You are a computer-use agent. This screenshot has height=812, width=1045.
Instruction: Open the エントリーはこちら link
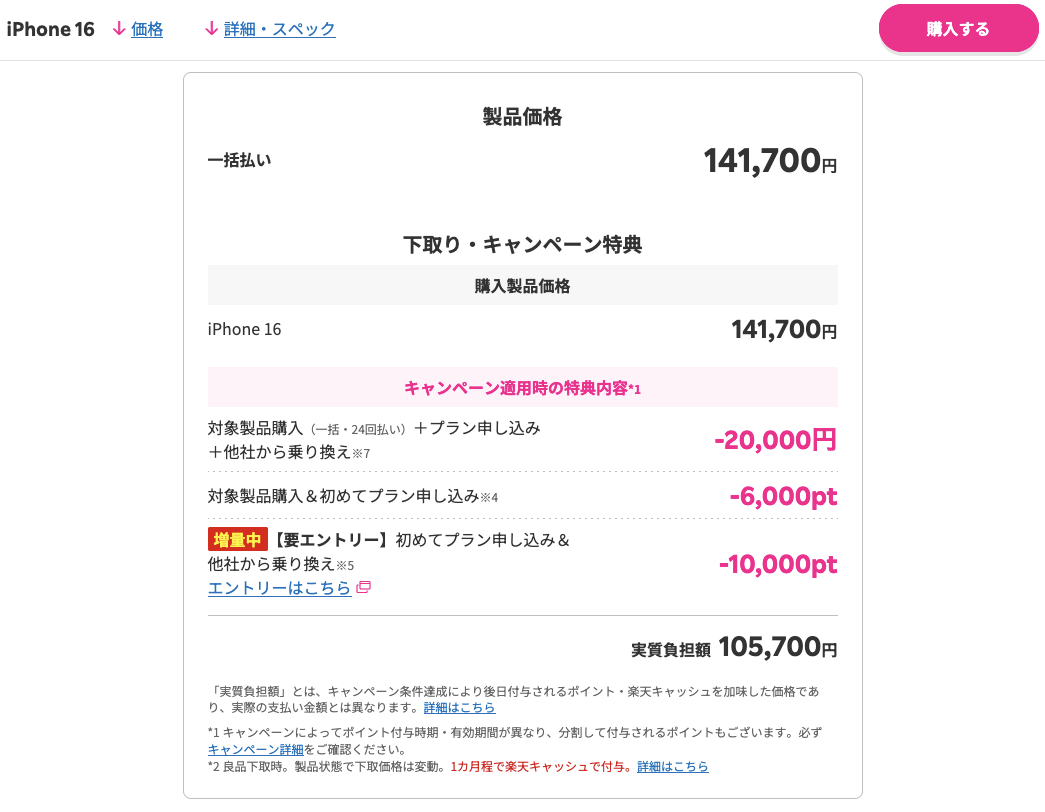point(279,588)
